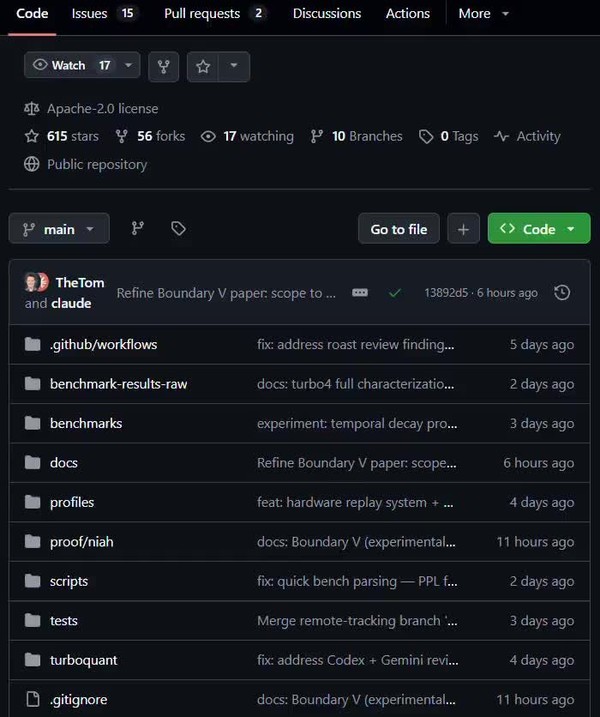Expand the commit message ellipsis

[360, 293]
